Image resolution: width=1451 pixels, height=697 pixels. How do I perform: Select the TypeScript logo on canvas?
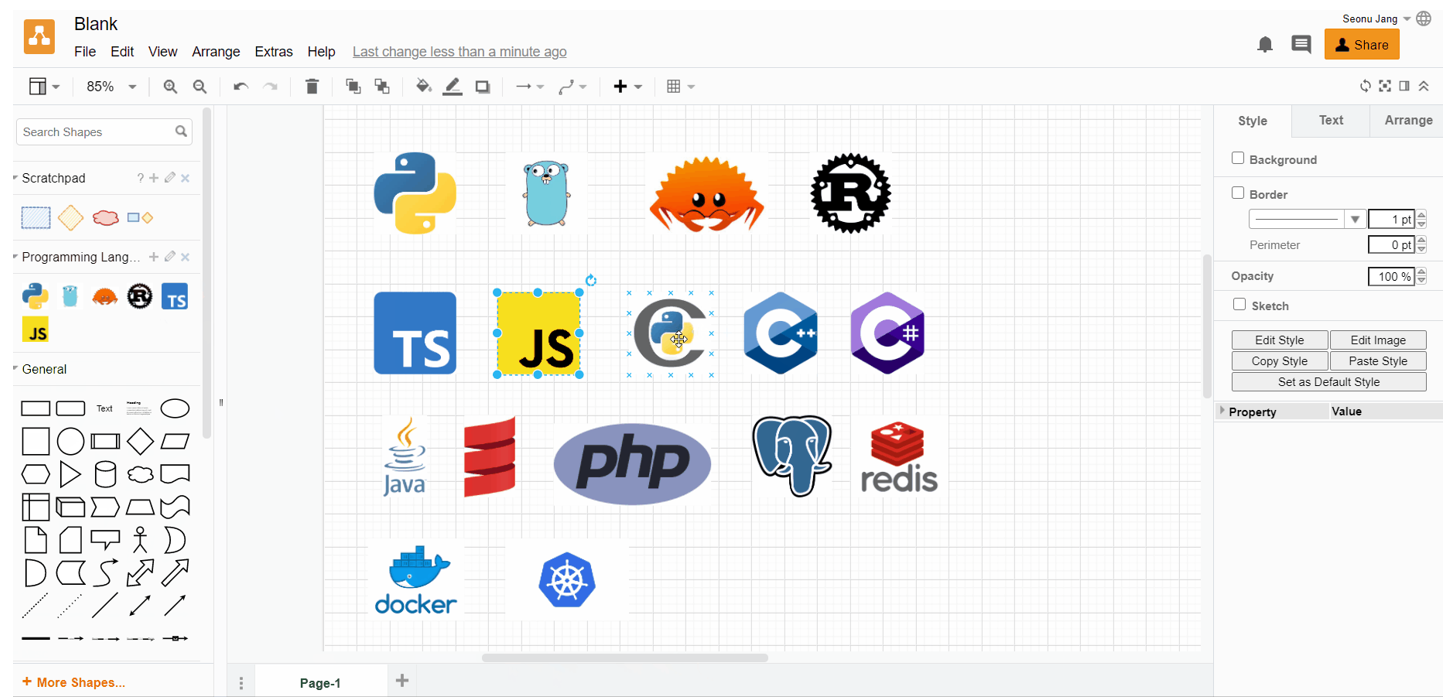pyautogui.click(x=415, y=333)
